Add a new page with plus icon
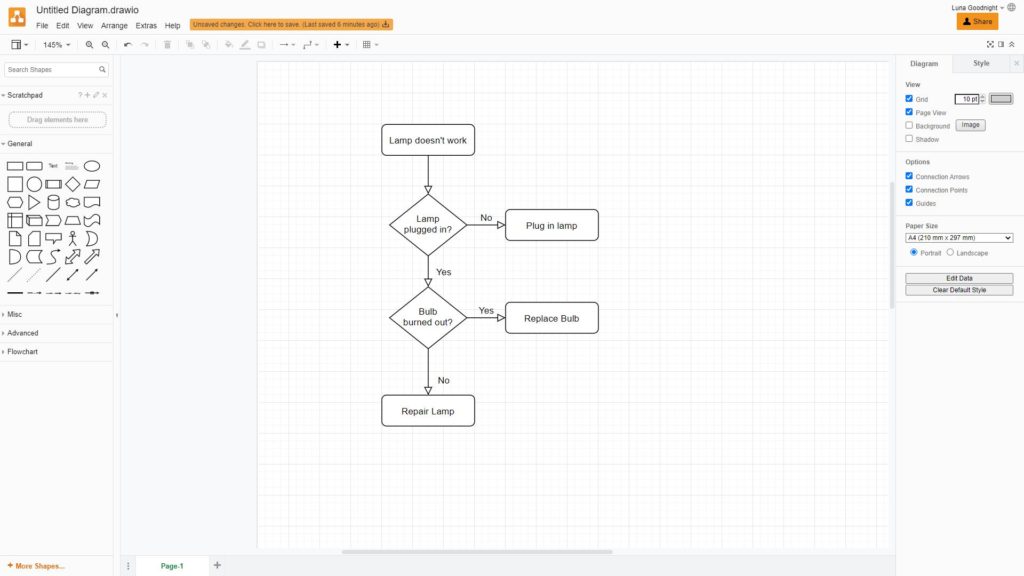The height and width of the screenshot is (576, 1024). click(x=217, y=566)
